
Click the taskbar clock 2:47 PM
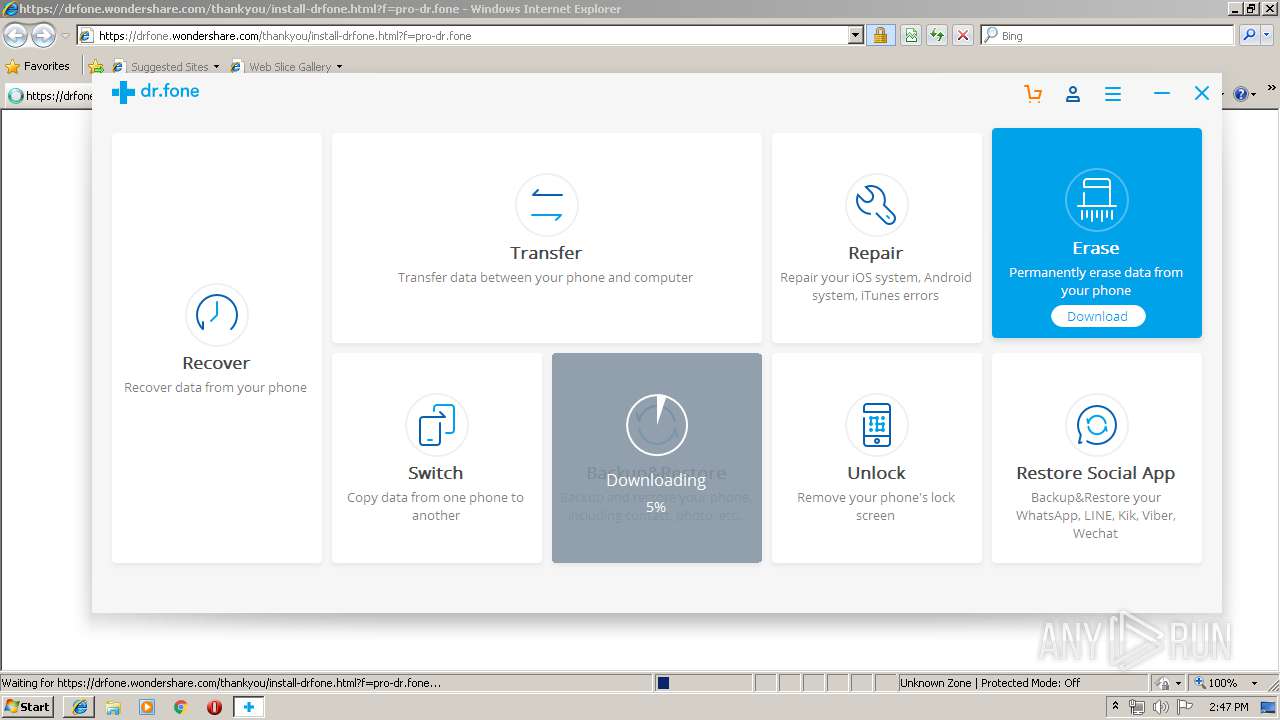(1229, 707)
